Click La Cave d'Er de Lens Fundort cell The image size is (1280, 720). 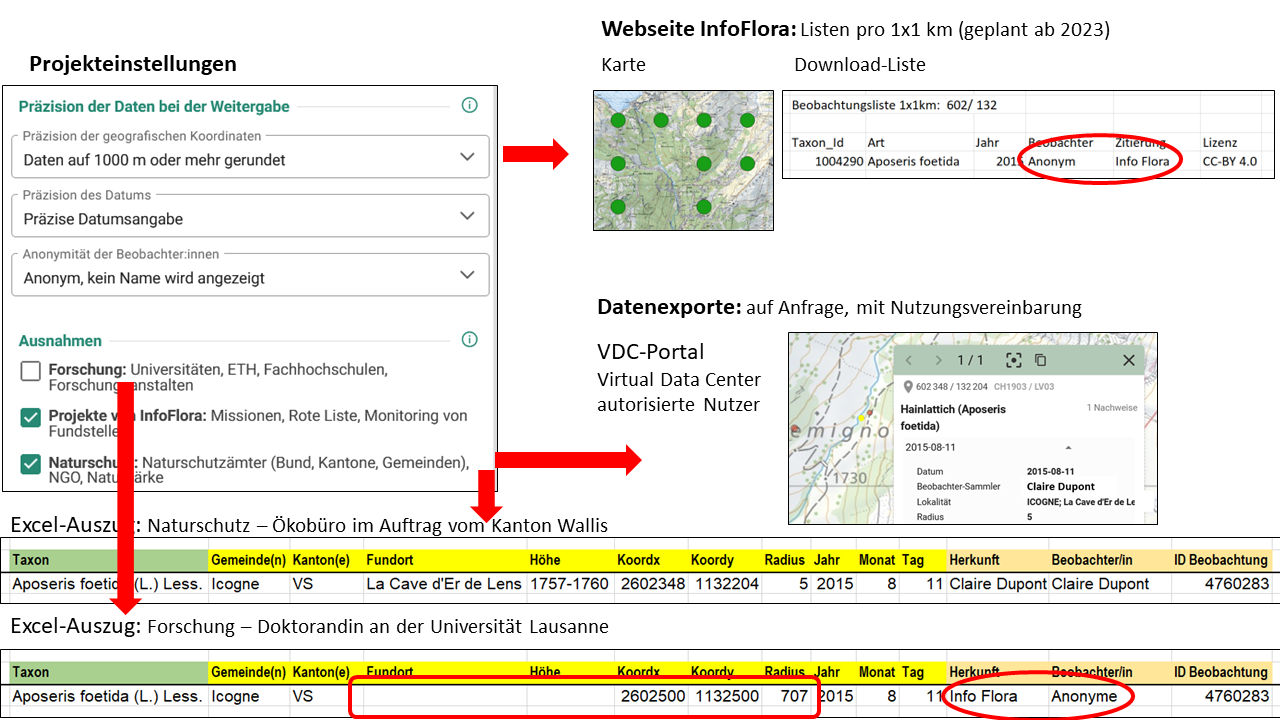443,583
